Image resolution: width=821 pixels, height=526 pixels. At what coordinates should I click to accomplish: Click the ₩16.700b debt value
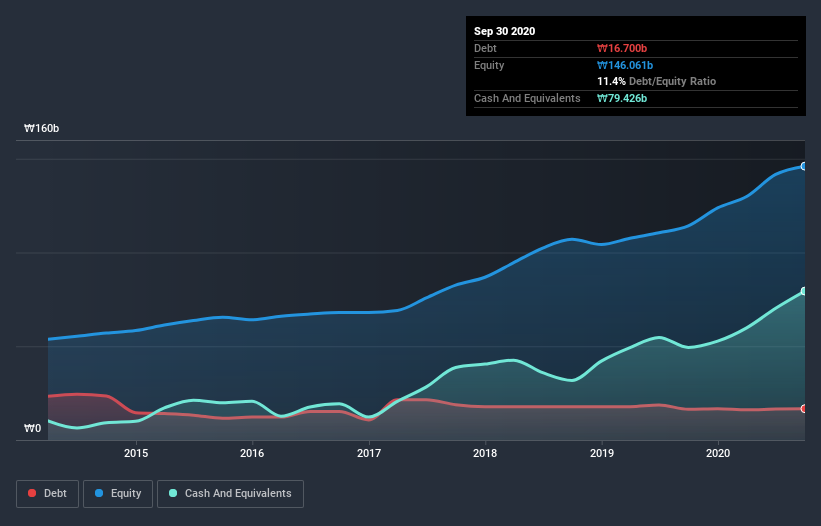622,48
